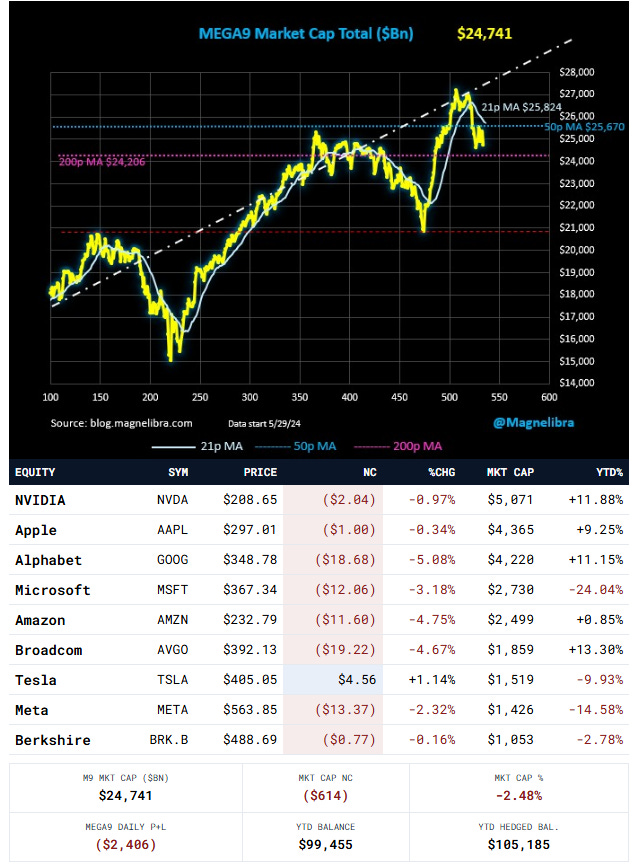
Task: Click the 21p MA legend entry
Action: [197, 446]
